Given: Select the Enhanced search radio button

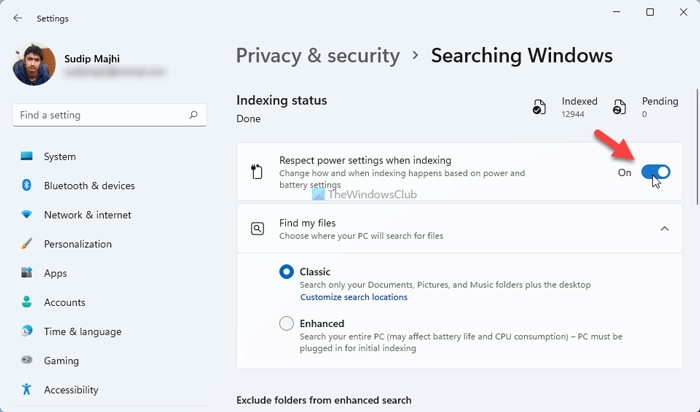Looking at the screenshot, I should [x=287, y=324].
